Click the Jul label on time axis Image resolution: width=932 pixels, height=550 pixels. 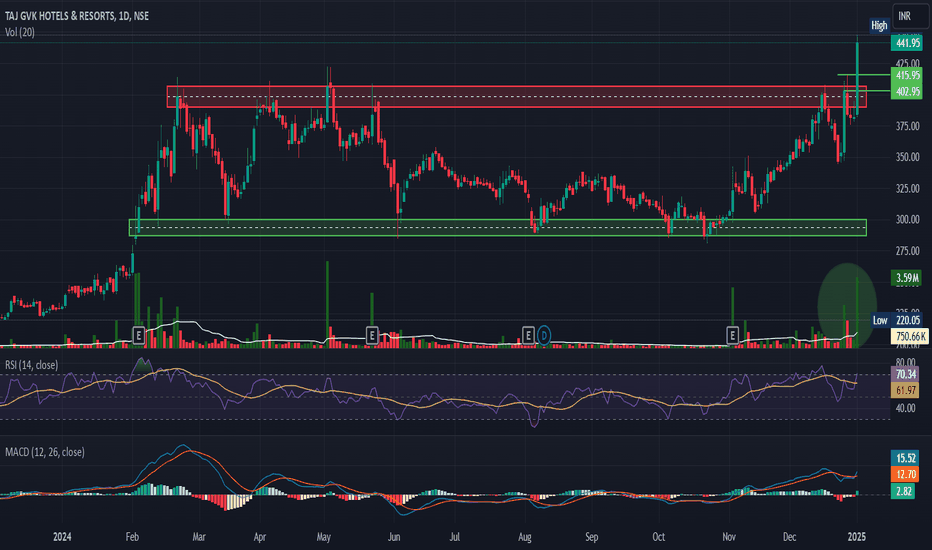pos(455,537)
